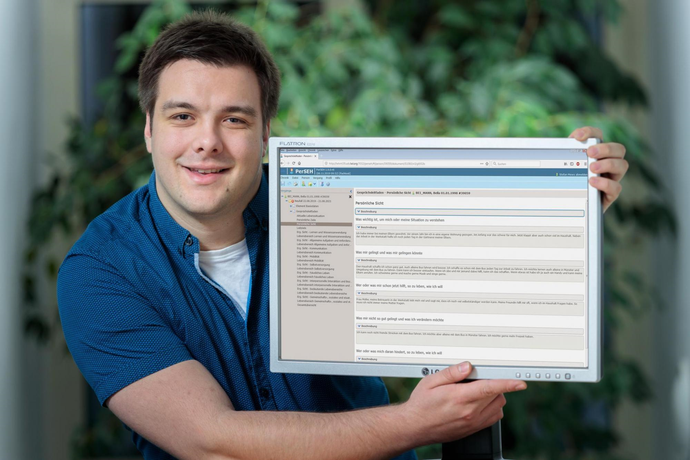Click the user name in the top-right header
690x460 pixels.
[570, 173]
